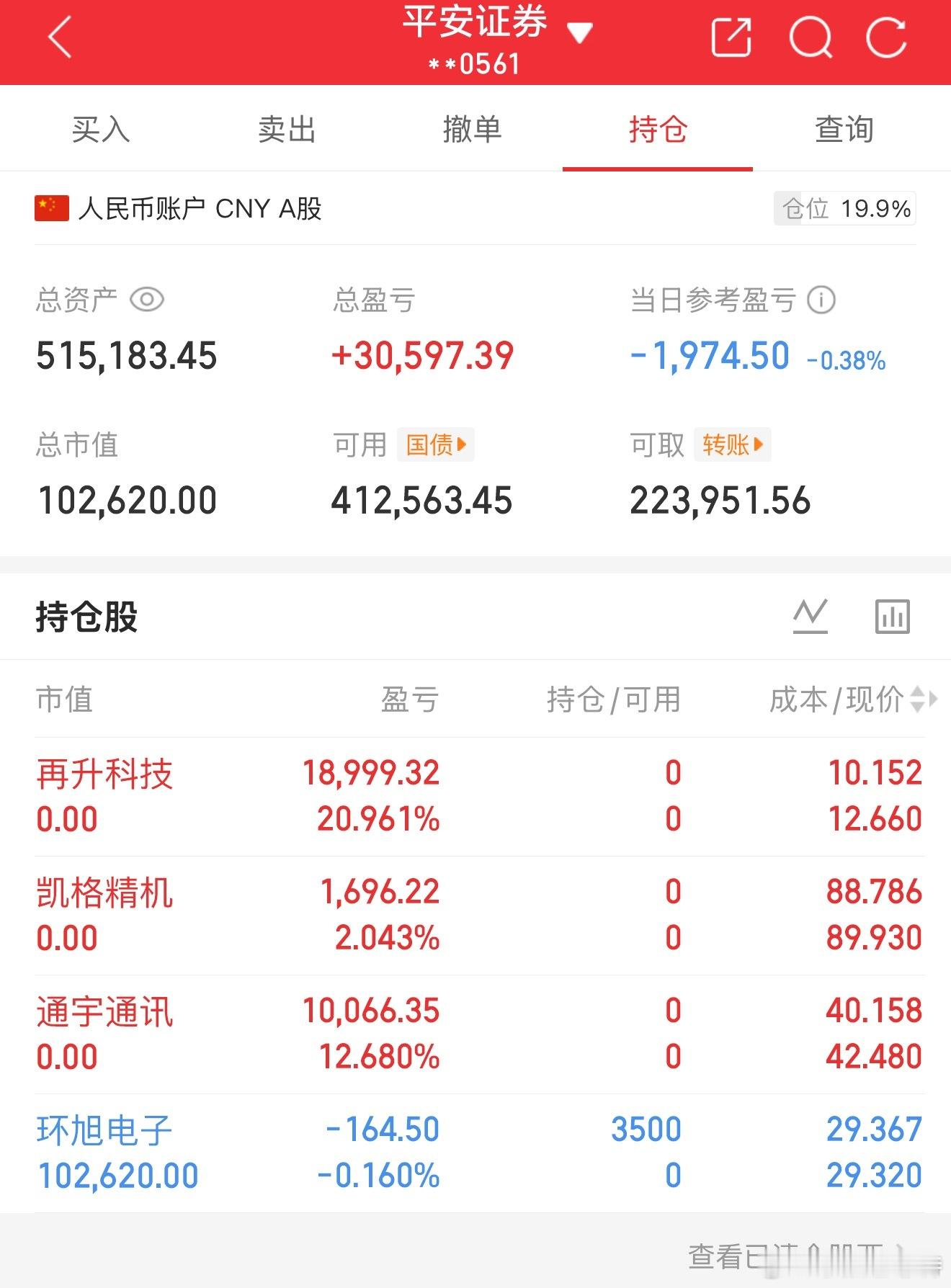Tap profit 18,999.32 of 再升科技
Image resolution: width=951 pixels, height=1288 pixels.
(371, 773)
